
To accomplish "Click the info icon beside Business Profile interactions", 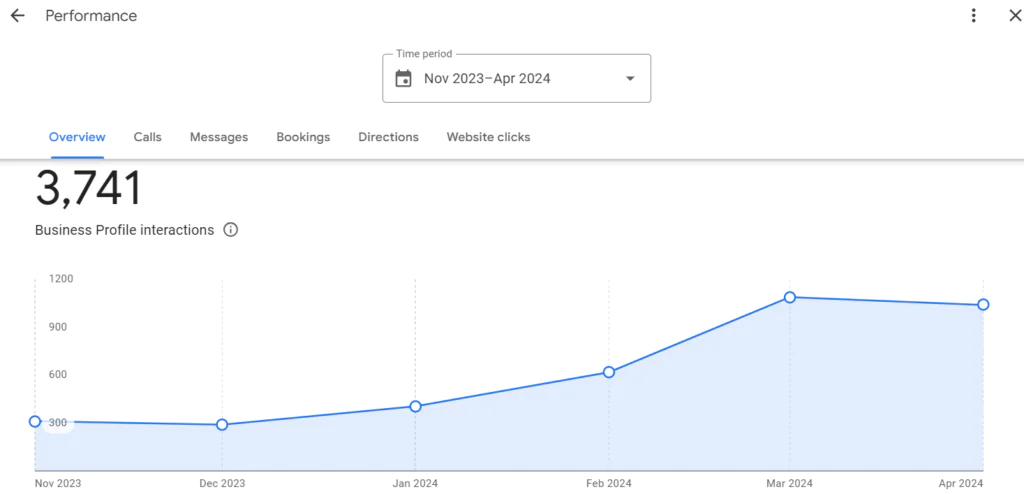I will pos(231,230).
